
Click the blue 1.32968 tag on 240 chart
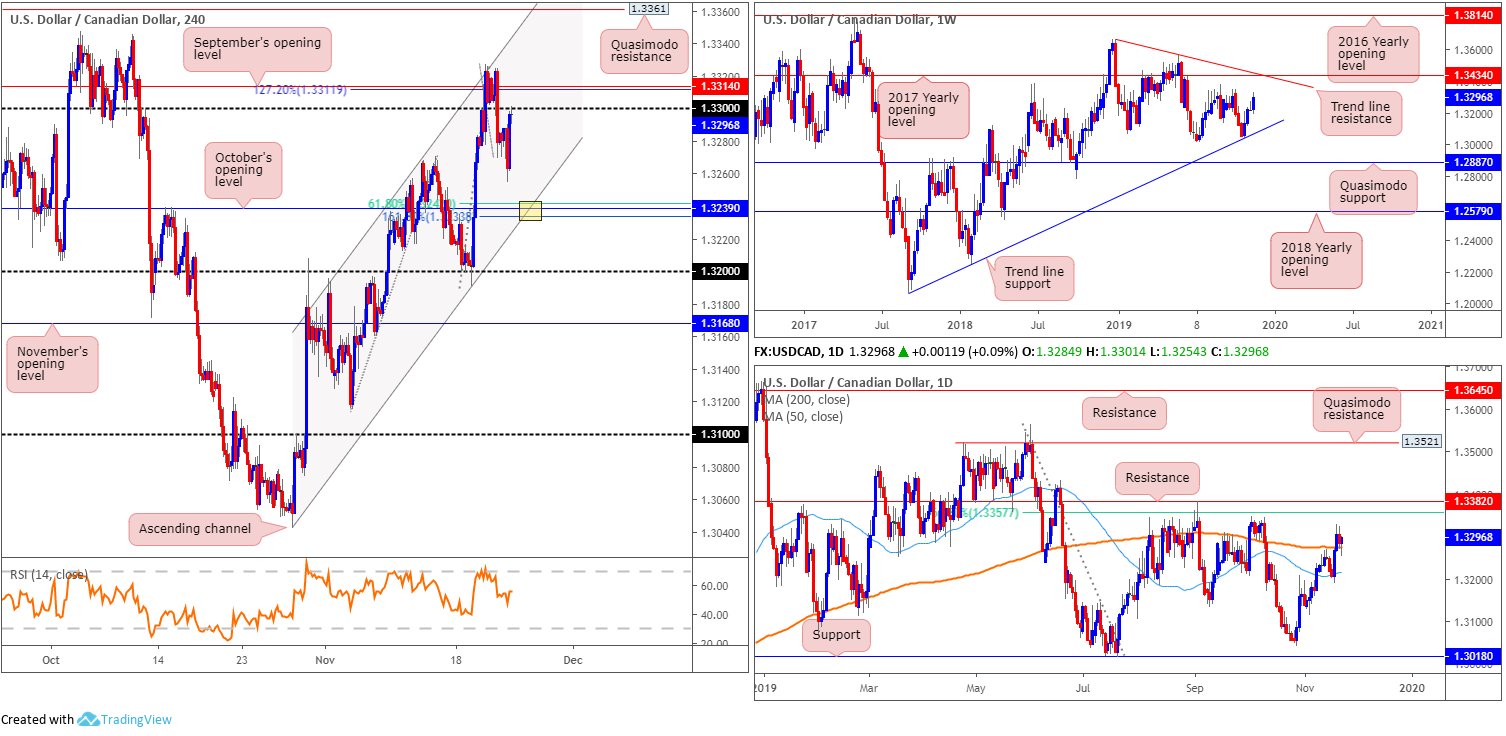(x=718, y=125)
